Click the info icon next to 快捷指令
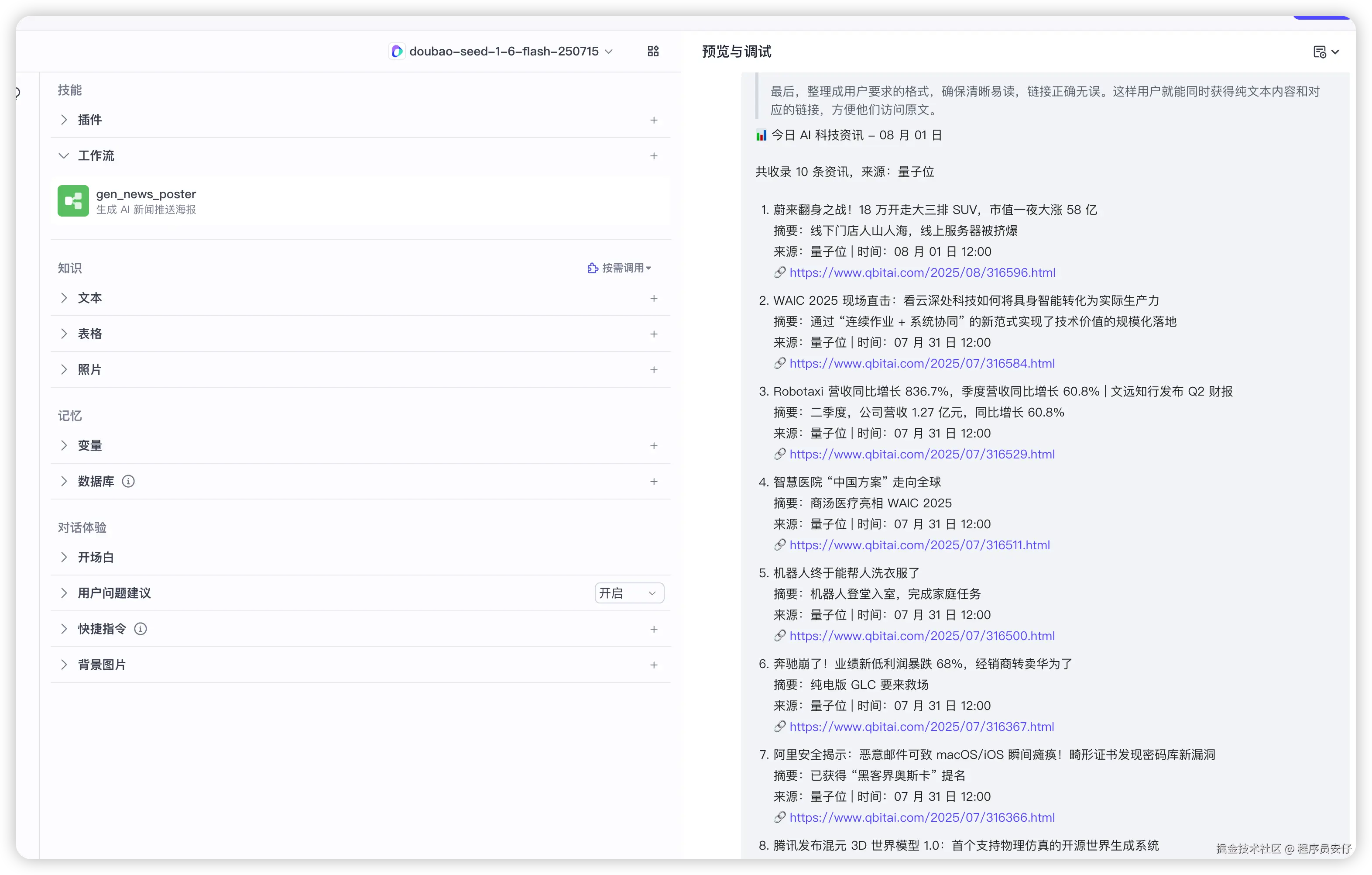The width and height of the screenshot is (1372, 875). click(140, 629)
